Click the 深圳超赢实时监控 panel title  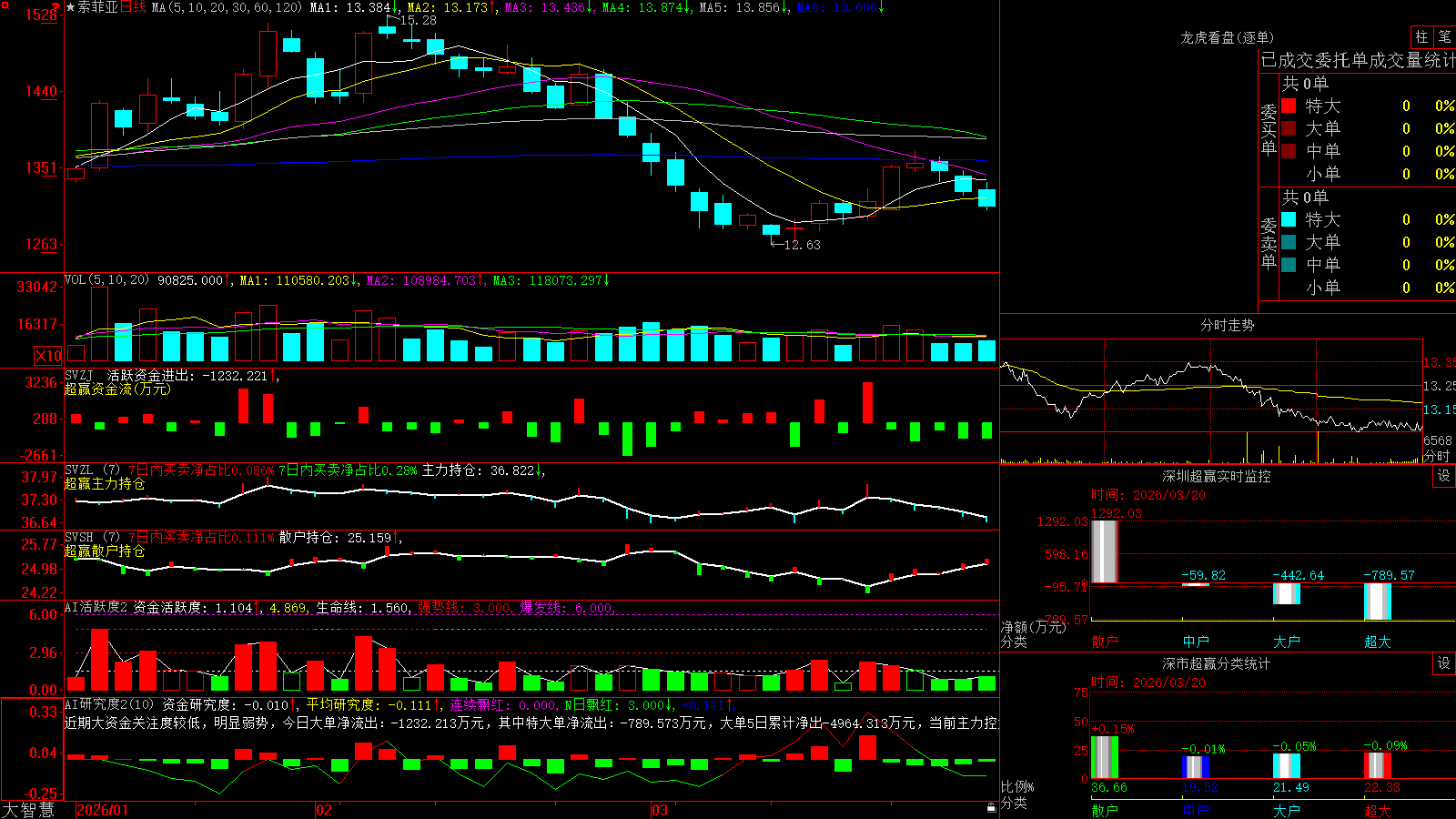point(1216,476)
